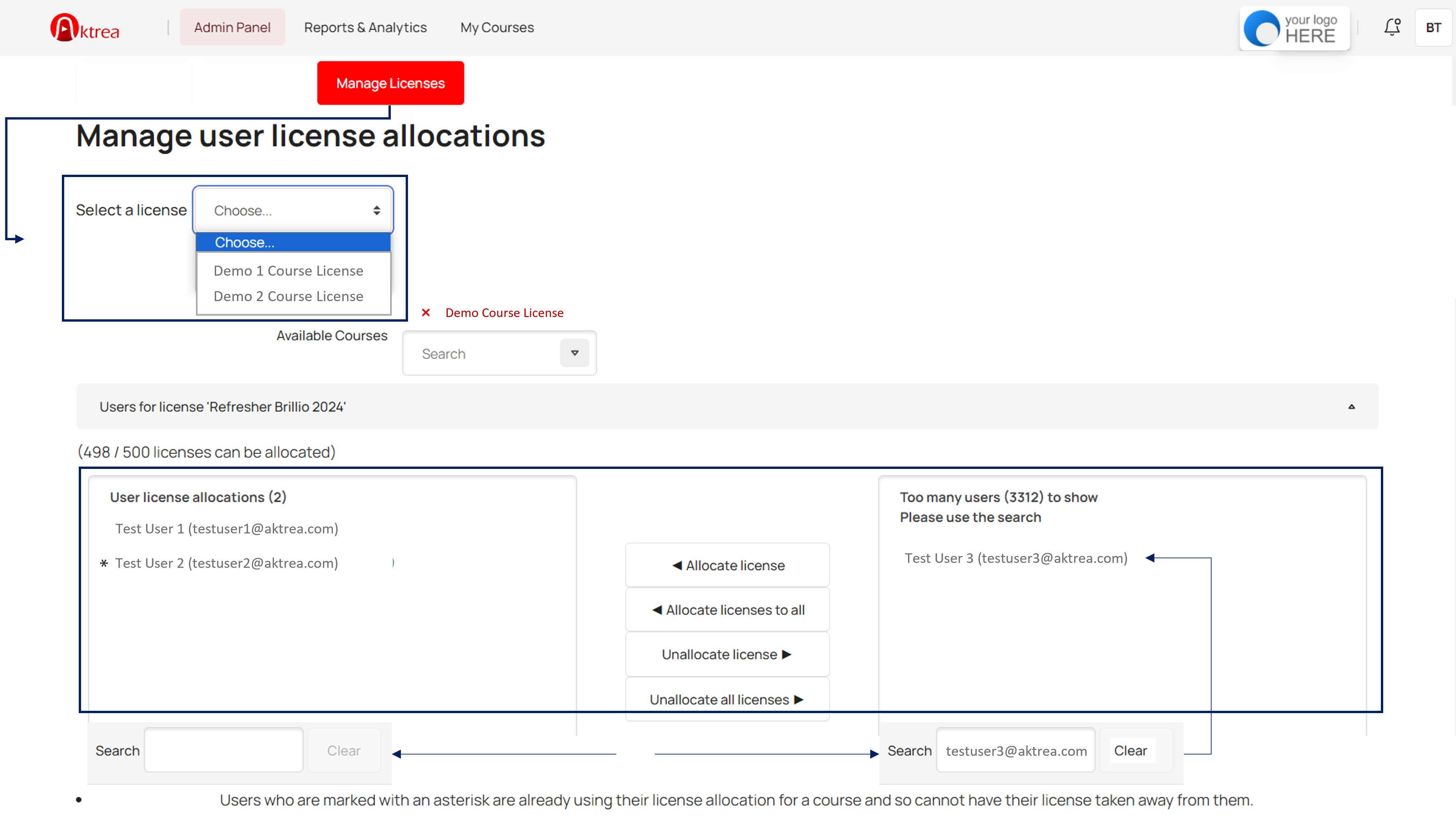Click the Manage Licenses tab
Viewport: 1456px width, 819px height.
pos(390,83)
